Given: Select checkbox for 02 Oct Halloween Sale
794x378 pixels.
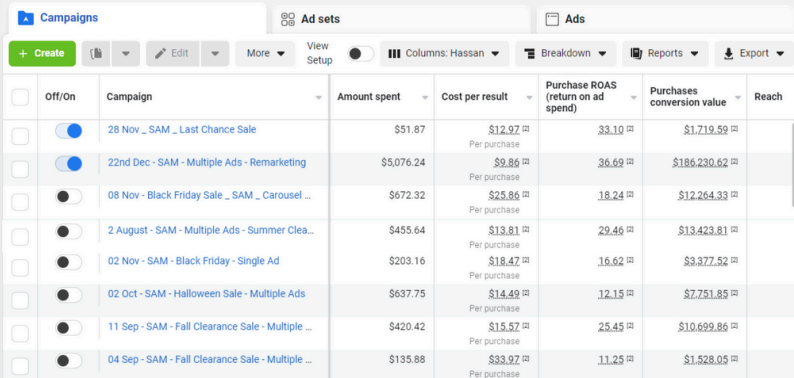Looking at the screenshot, I should coord(20,300).
